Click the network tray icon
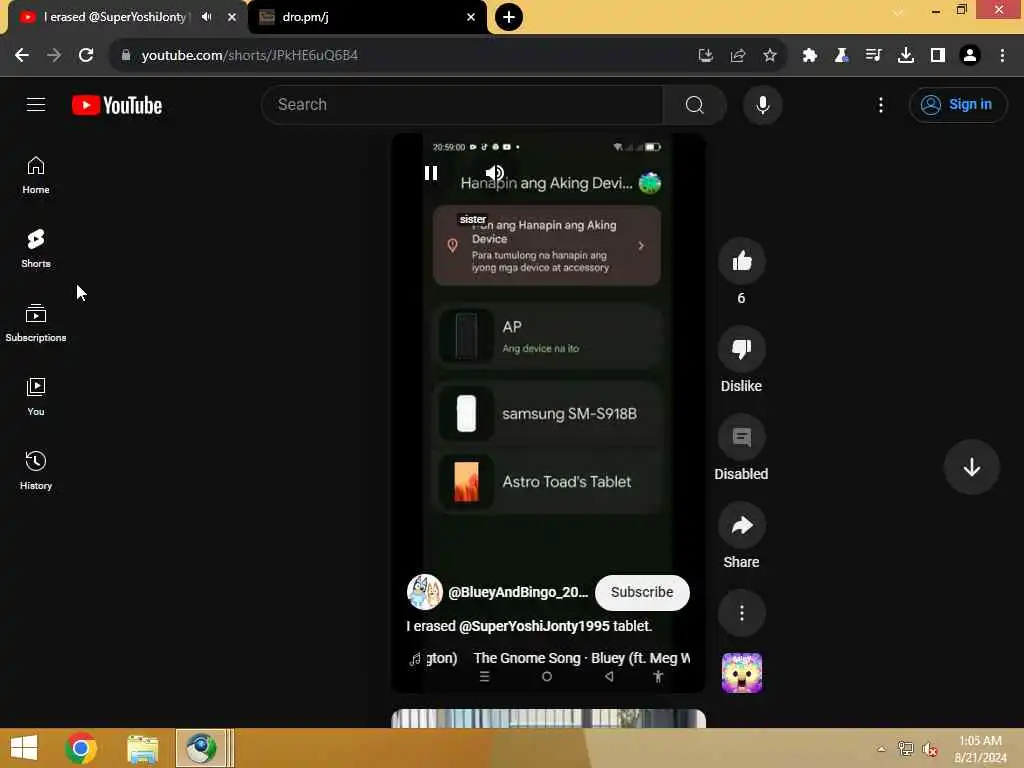 pos(905,748)
